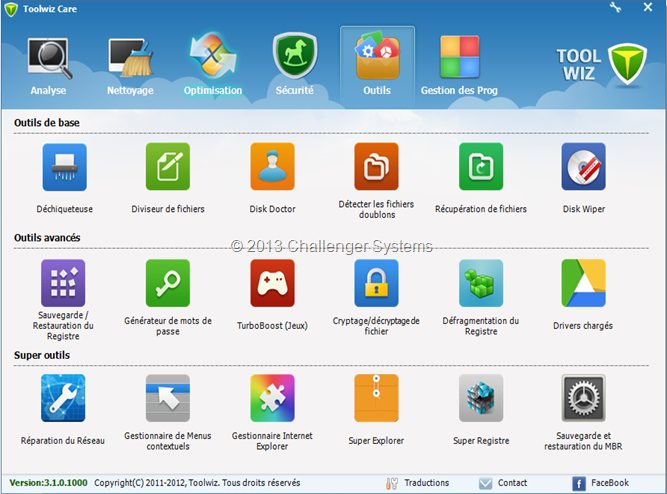Image resolution: width=667 pixels, height=494 pixels.
Task: Open Gestionnaire de Menus contextuels
Action: pos(168,398)
